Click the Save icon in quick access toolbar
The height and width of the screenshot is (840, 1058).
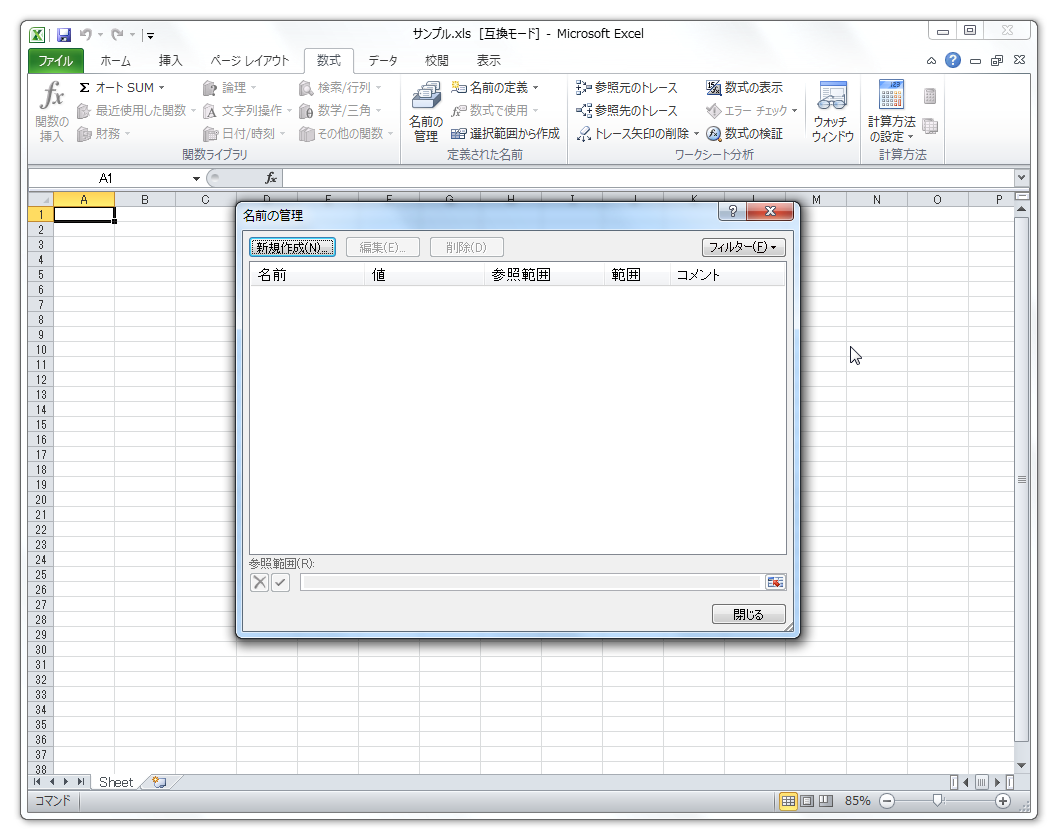(x=64, y=35)
